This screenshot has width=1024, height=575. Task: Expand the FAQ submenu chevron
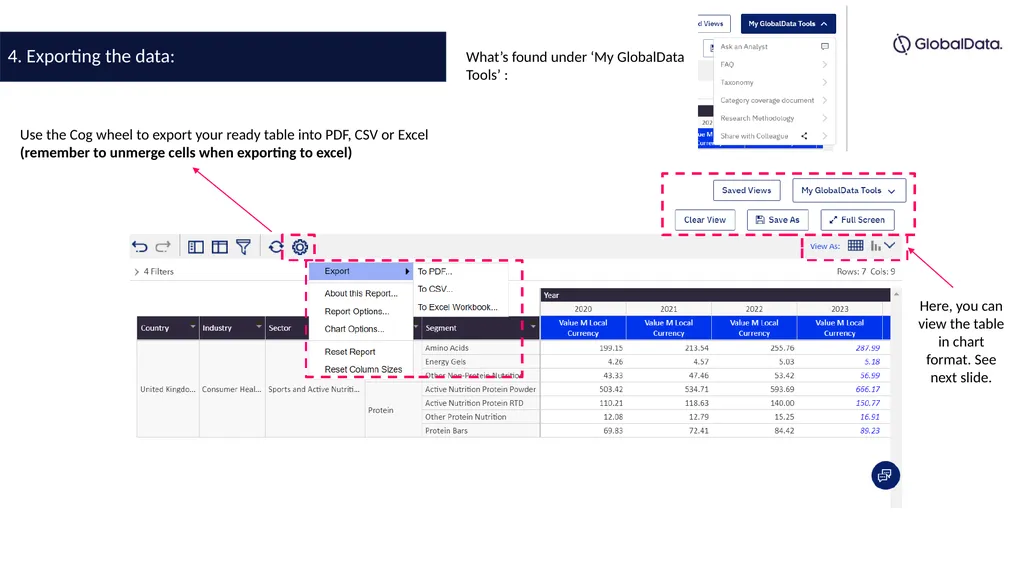[x=825, y=65]
